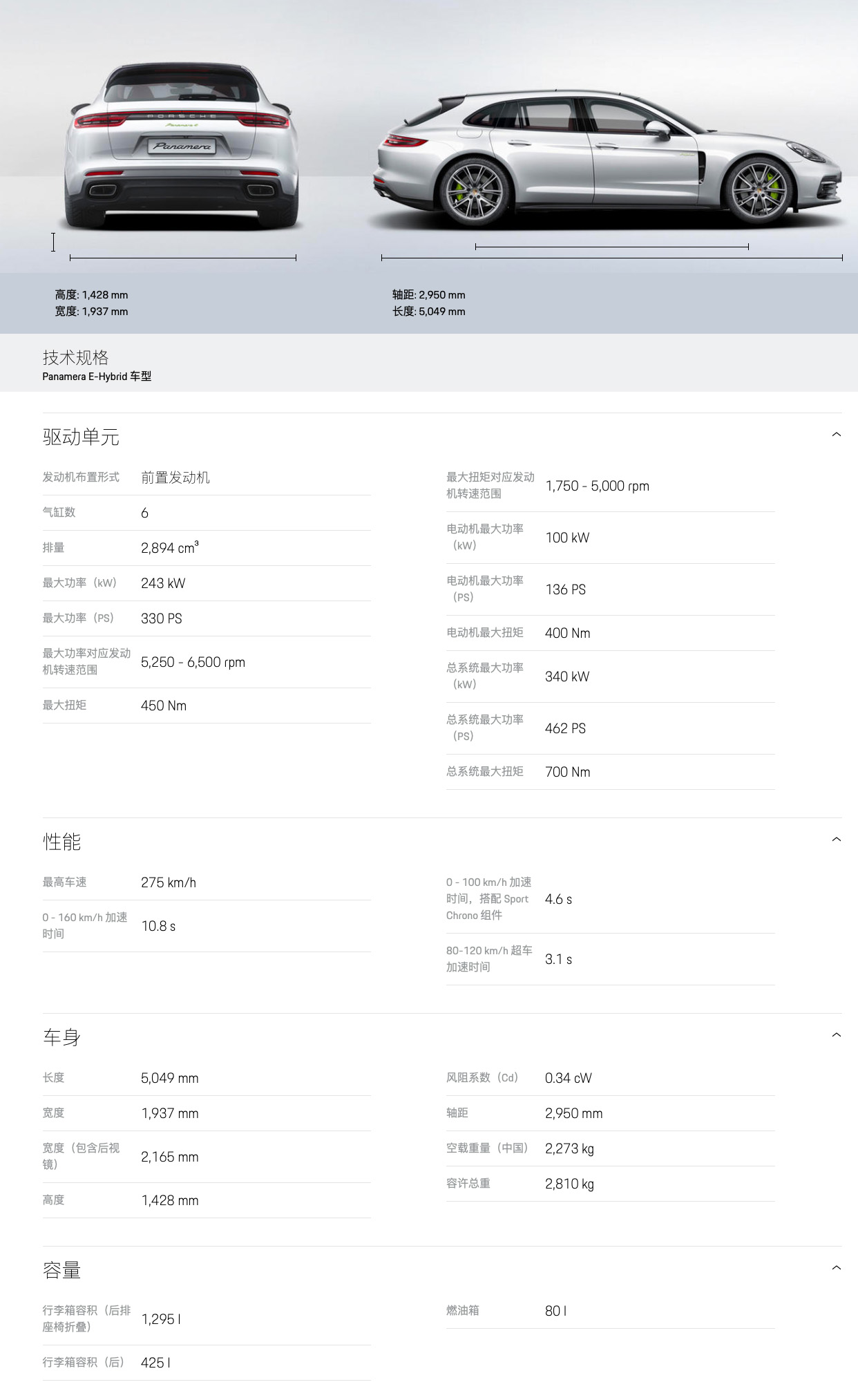Click the 136 PS value
The height and width of the screenshot is (1400, 858).
565,589
